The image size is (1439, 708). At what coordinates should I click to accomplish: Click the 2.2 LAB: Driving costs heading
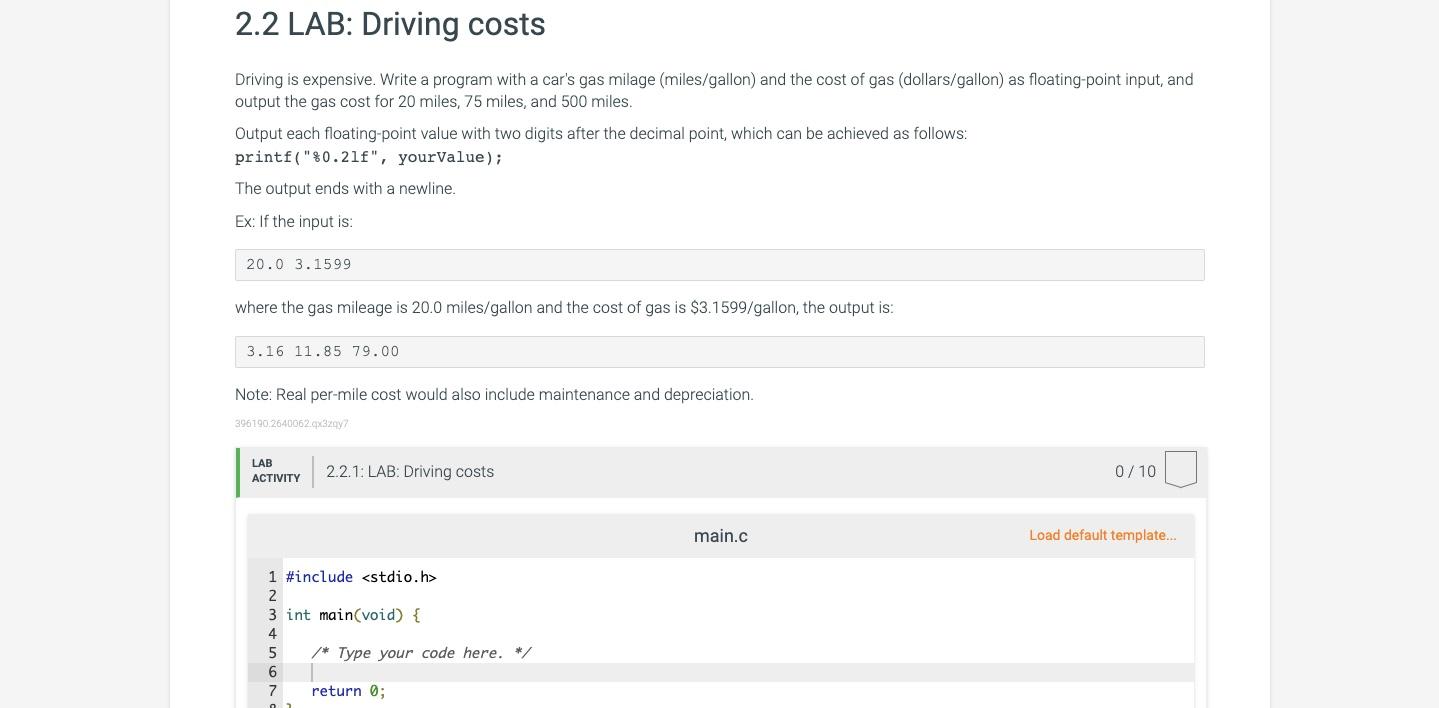pos(389,24)
